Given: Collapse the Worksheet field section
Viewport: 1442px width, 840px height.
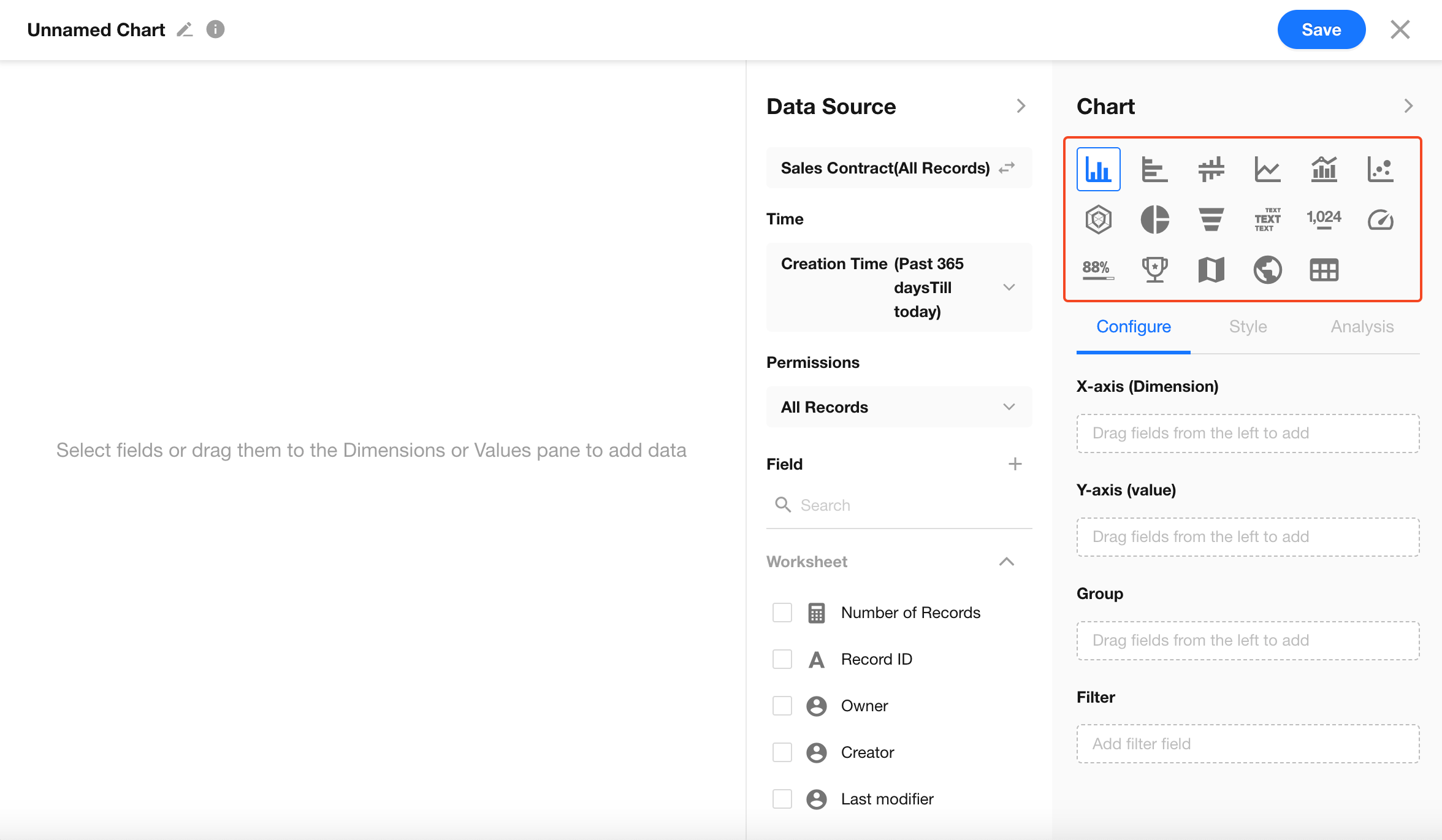Looking at the screenshot, I should pyautogui.click(x=1006, y=562).
